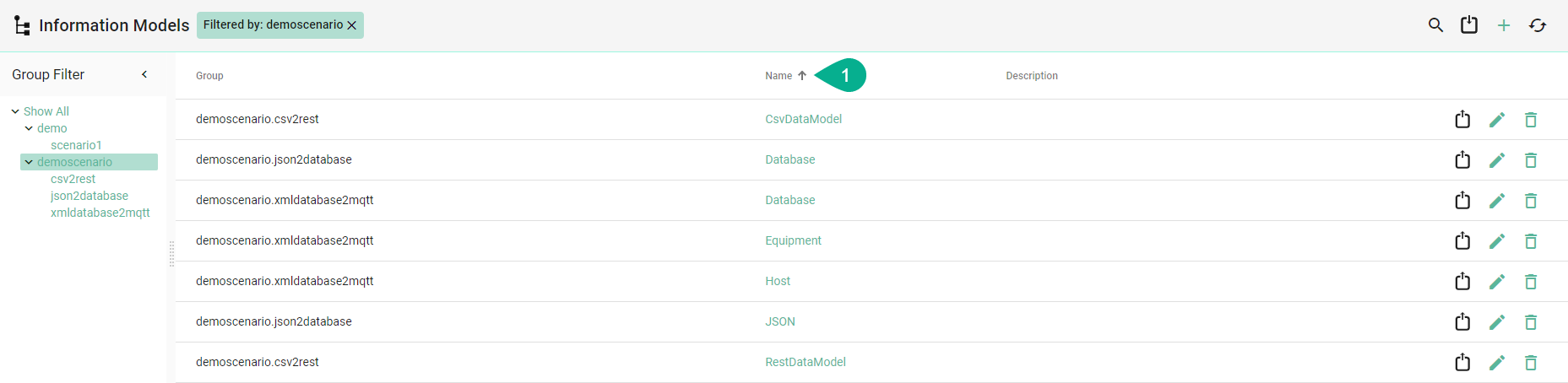Delete the Host information model
The image size is (1568, 383).
pos(1531,282)
